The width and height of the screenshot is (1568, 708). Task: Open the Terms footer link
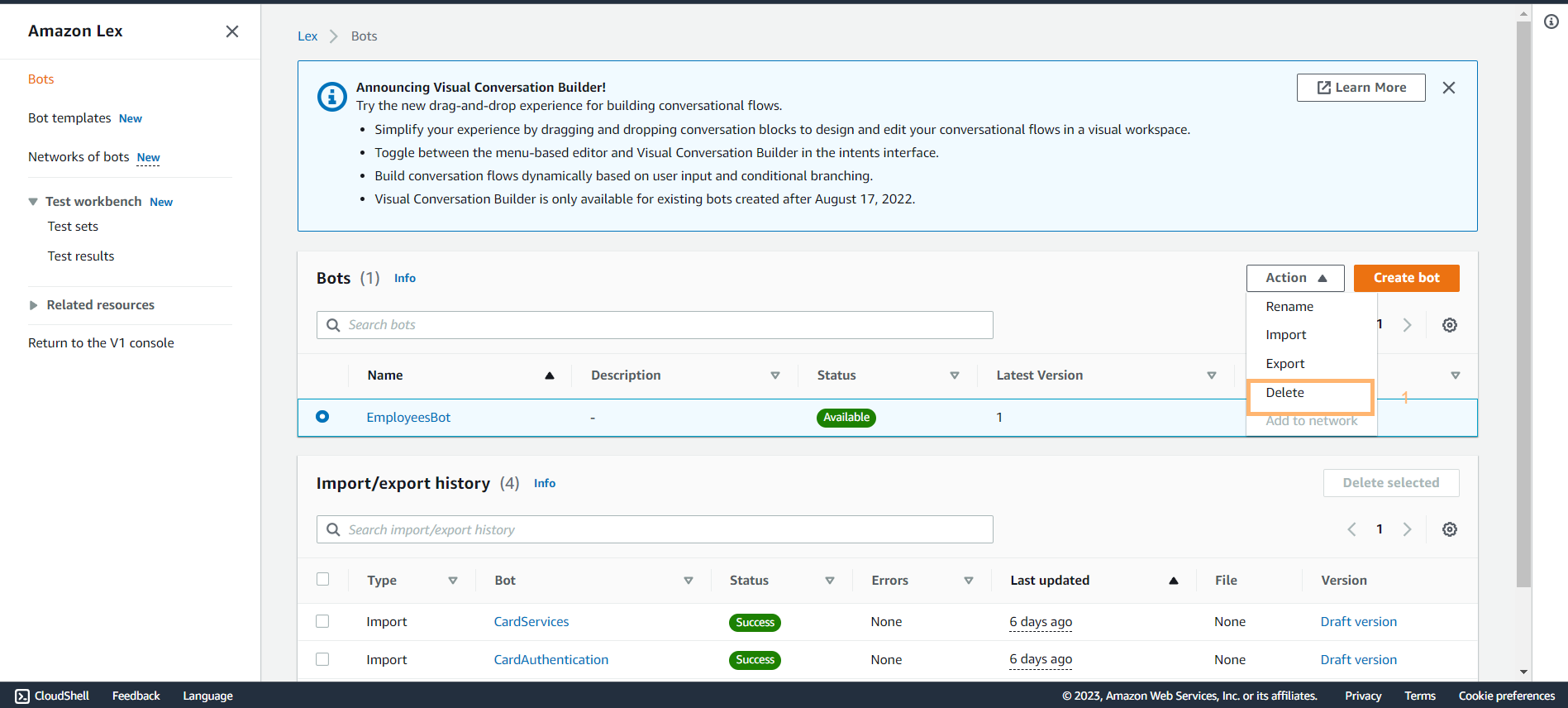point(1420,696)
